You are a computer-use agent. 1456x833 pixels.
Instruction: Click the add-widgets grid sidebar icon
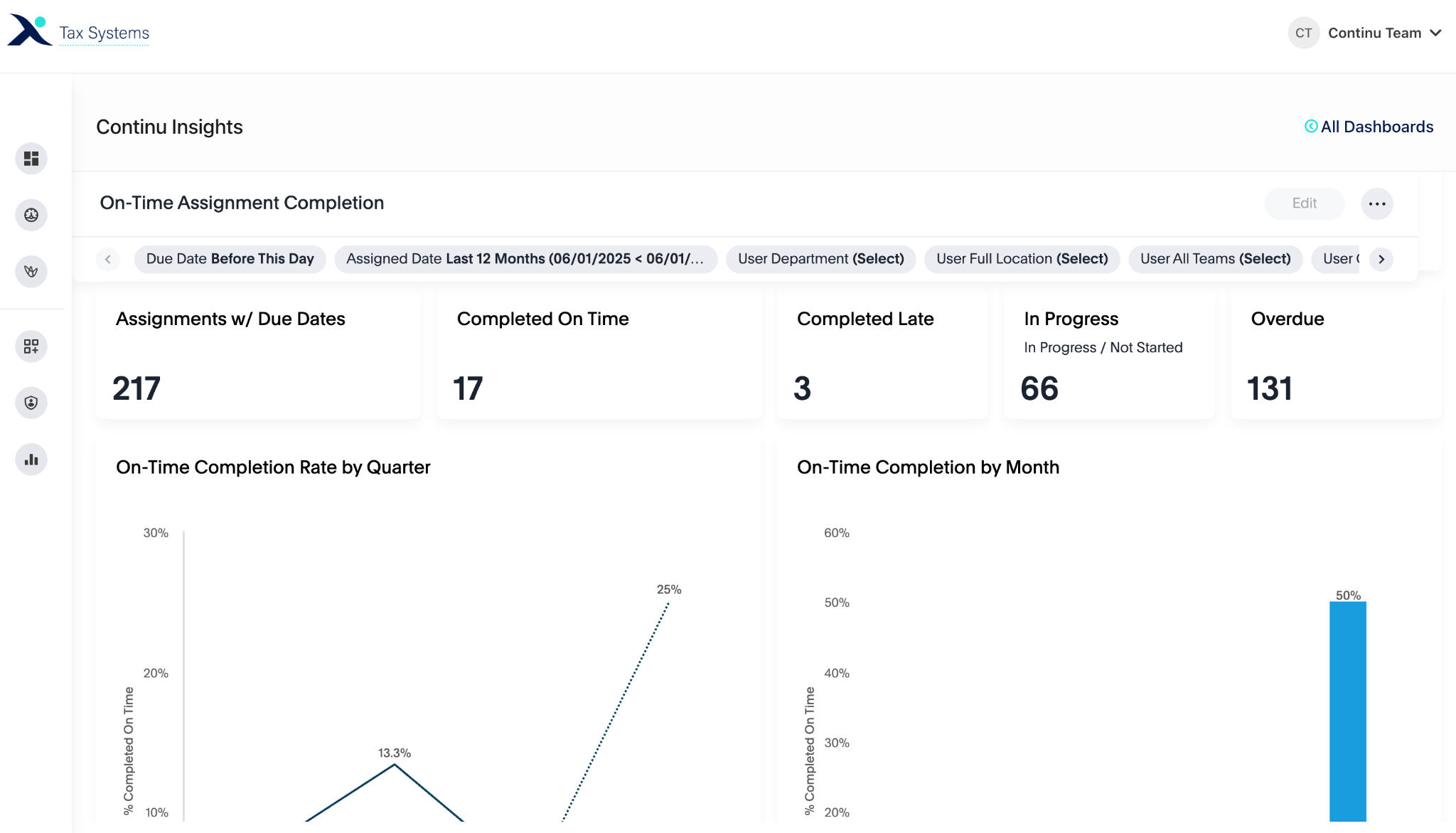(x=31, y=346)
